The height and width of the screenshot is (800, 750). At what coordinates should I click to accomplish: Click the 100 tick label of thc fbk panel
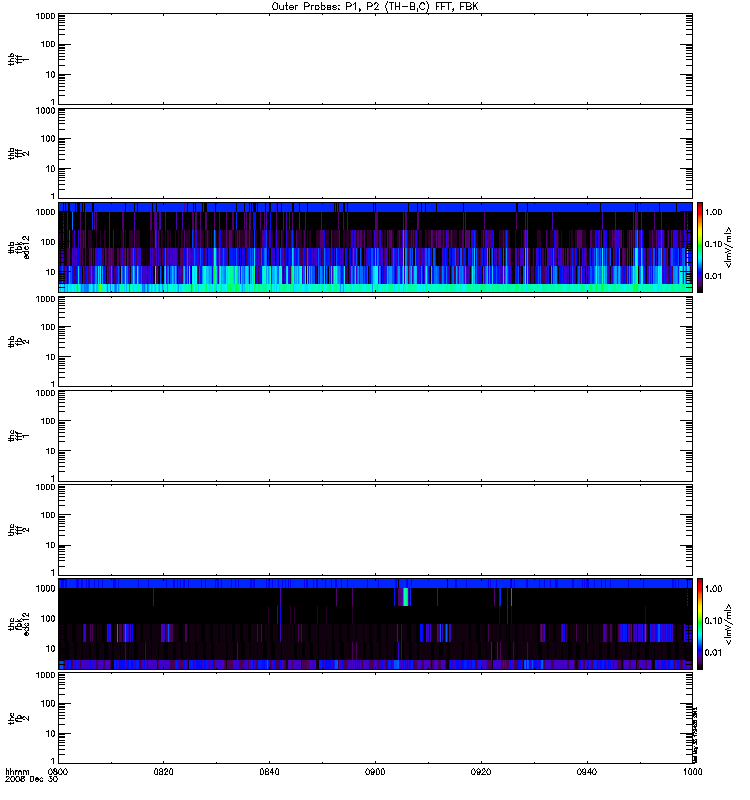pyautogui.click(x=48, y=619)
